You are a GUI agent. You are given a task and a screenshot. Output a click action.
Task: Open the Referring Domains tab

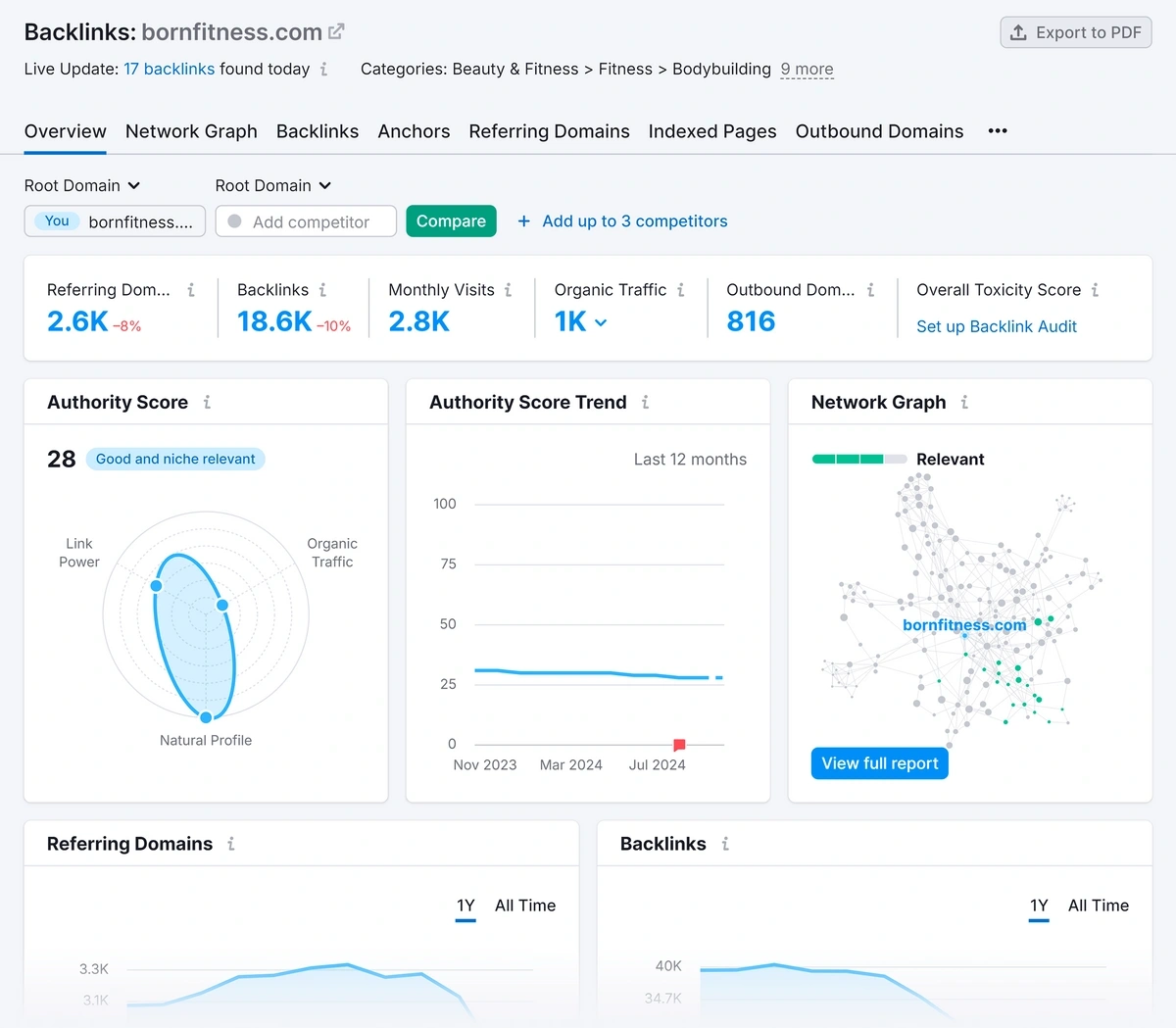tap(549, 131)
